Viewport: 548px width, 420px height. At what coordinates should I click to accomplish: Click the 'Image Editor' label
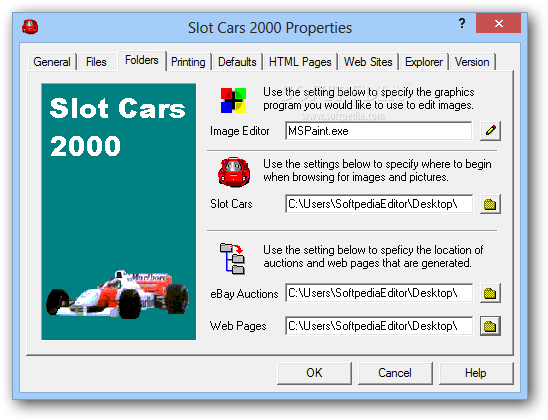(239, 131)
